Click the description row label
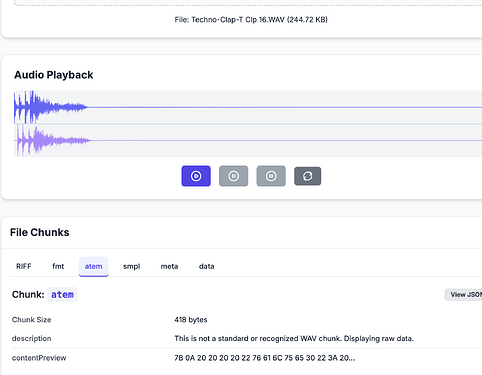 coord(32,339)
